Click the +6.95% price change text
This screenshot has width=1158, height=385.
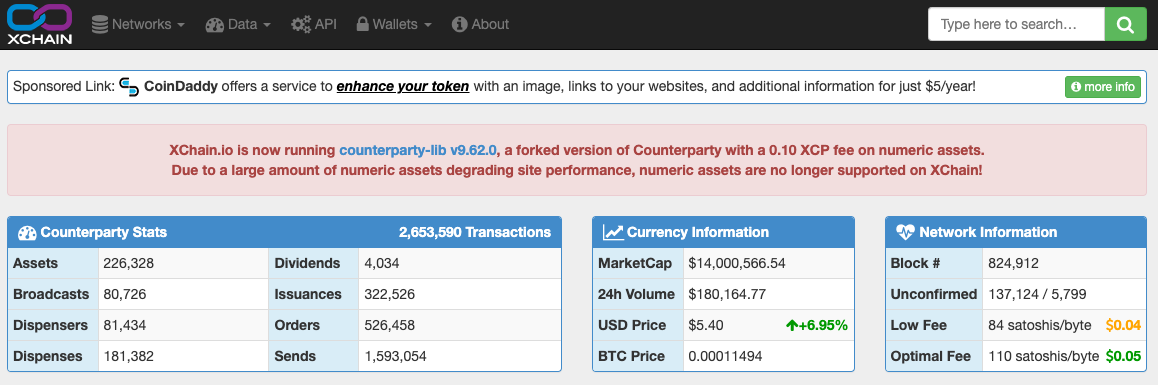[823, 326]
